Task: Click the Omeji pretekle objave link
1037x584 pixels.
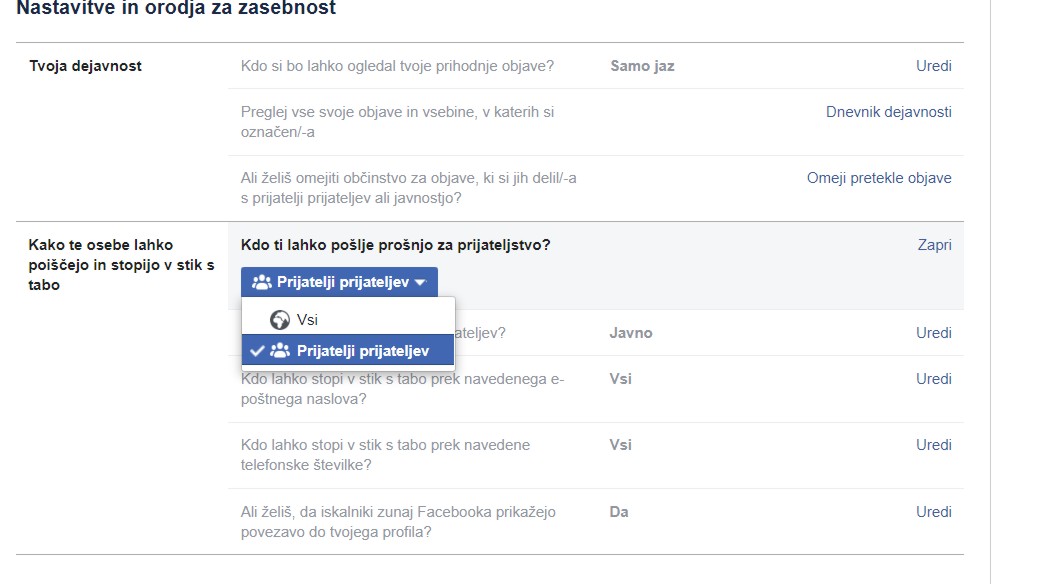Action: pos(879,178)
